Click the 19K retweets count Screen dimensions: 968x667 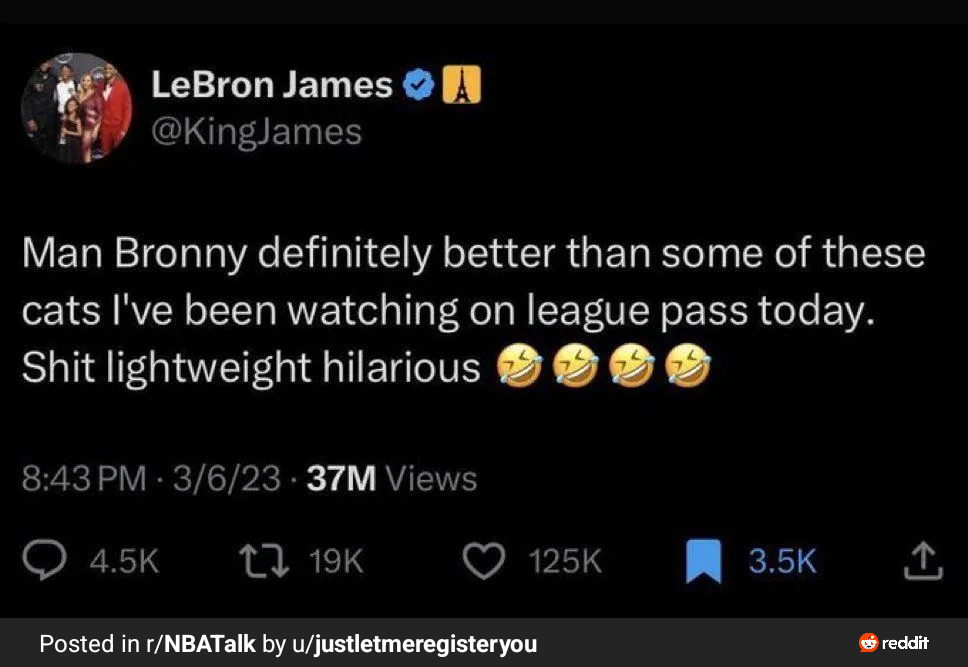click(x=336, y=561)
